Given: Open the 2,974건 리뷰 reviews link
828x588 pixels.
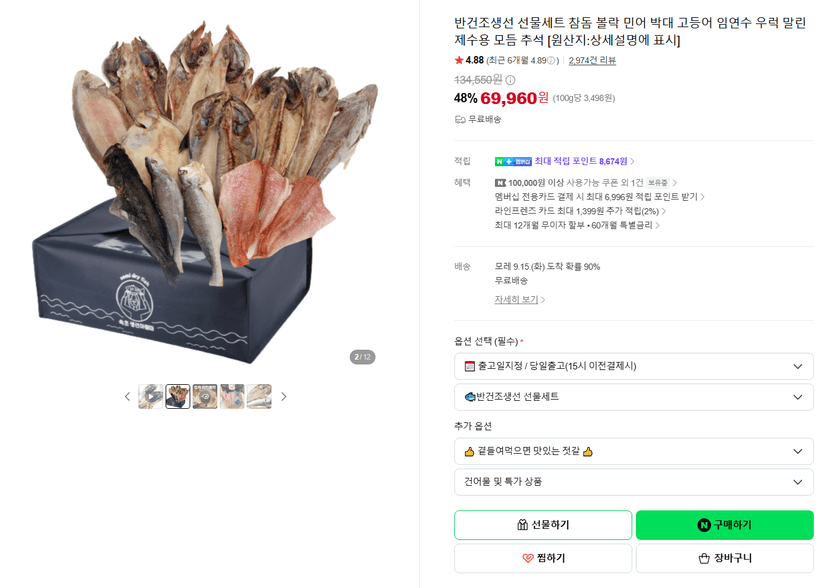Looking at the screenshot, I should pos(592,61).
